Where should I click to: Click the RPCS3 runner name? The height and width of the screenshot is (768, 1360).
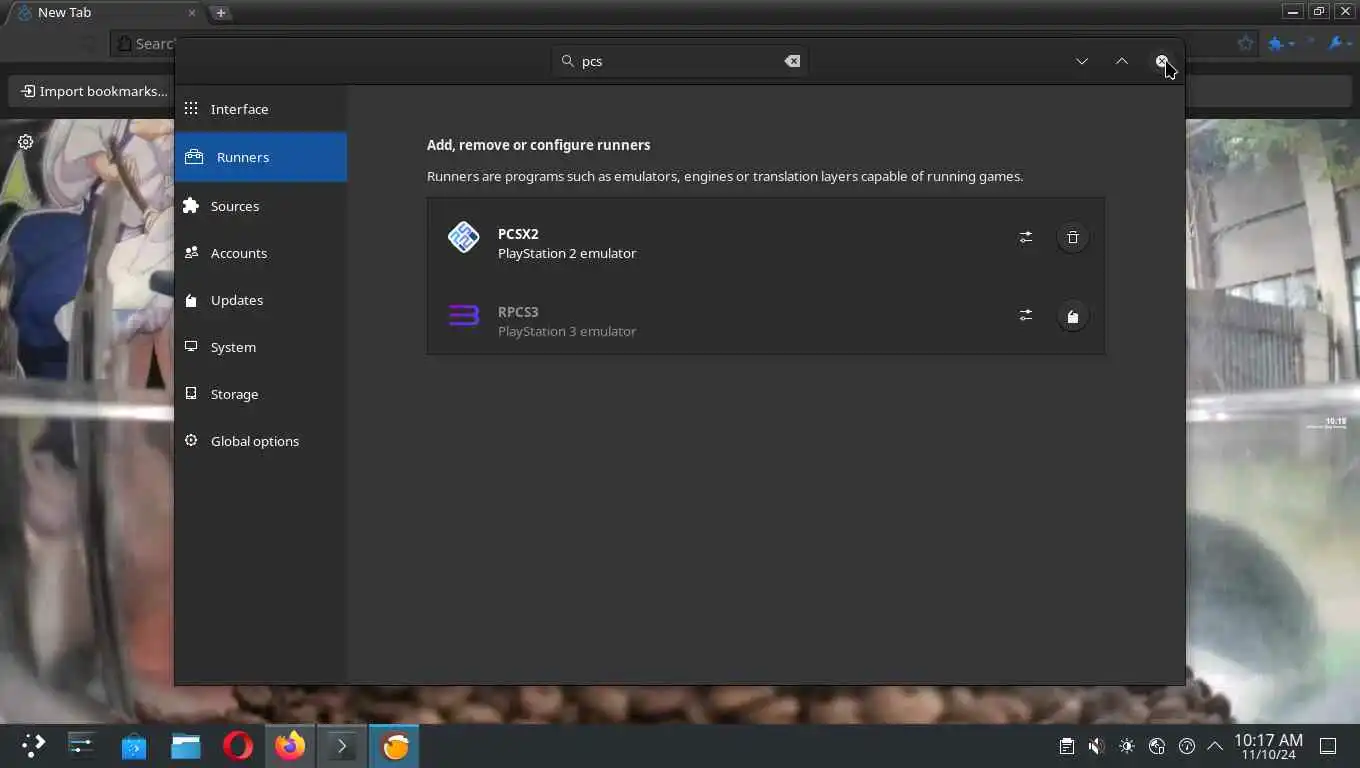point(518,312)
